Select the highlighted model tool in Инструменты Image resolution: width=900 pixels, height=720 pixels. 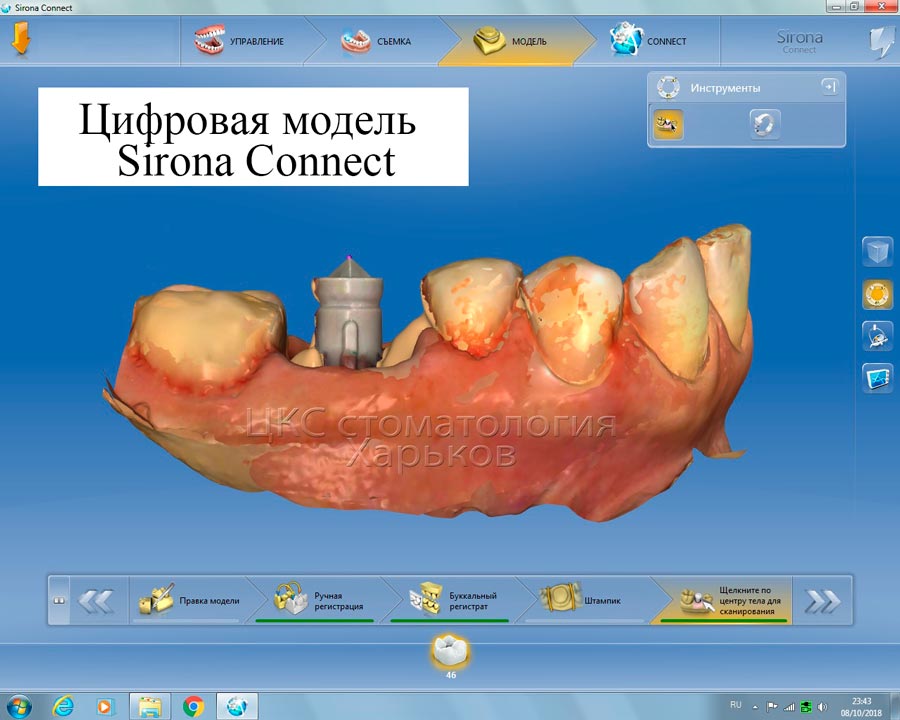coord(668,123)
